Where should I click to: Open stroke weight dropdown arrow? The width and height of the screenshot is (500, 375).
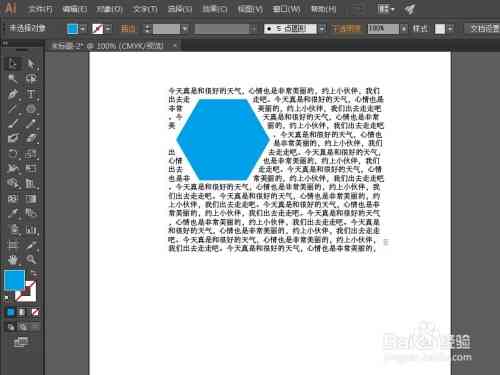point(184,29)
